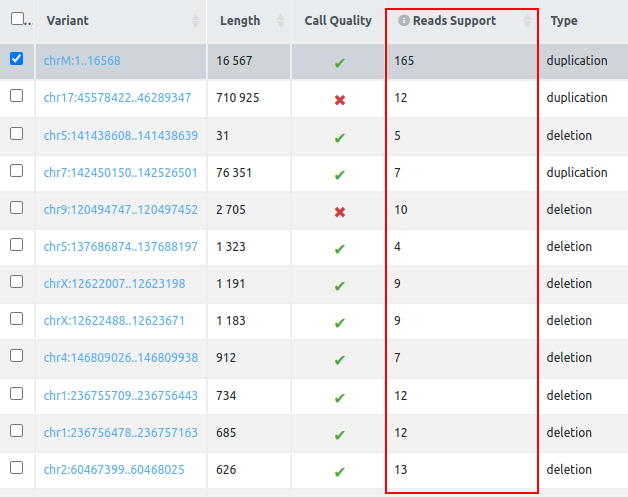
Task: Open variant link chrM:1..16568
Action: [x=82, y=61]
